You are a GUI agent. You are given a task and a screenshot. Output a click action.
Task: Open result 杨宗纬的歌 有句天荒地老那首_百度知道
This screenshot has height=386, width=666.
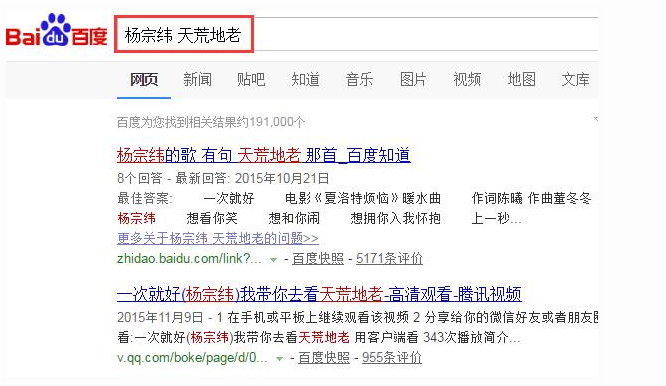(x=264, y=155)
